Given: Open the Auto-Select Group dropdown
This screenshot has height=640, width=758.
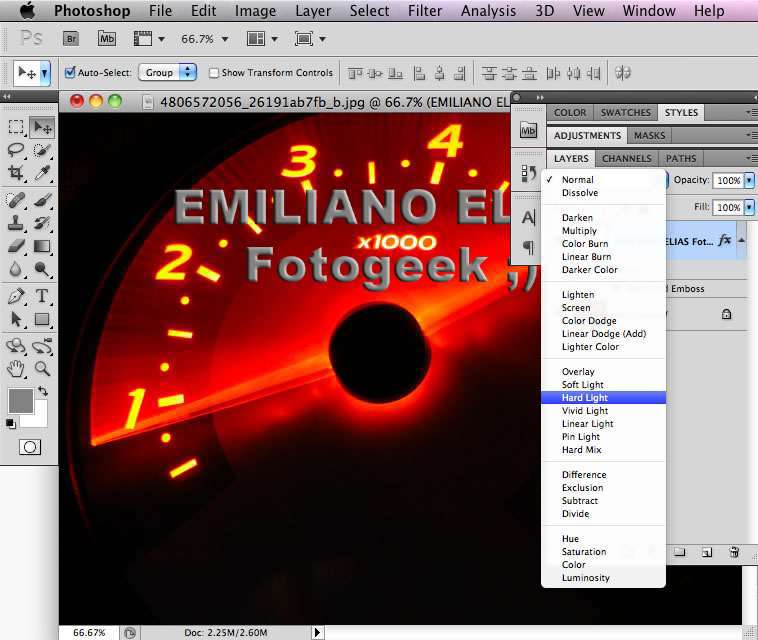Looking at the screenshot, I should (x=167, y=73).
